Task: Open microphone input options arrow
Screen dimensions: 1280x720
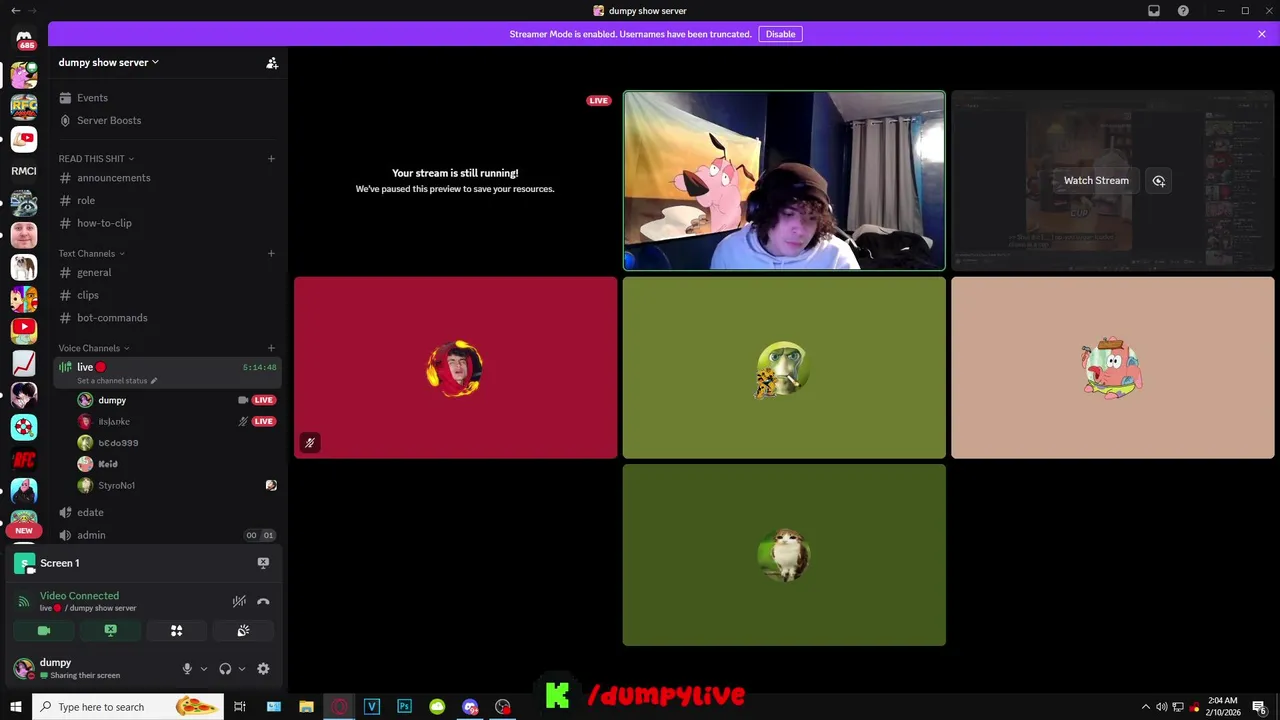Action: 204,669
